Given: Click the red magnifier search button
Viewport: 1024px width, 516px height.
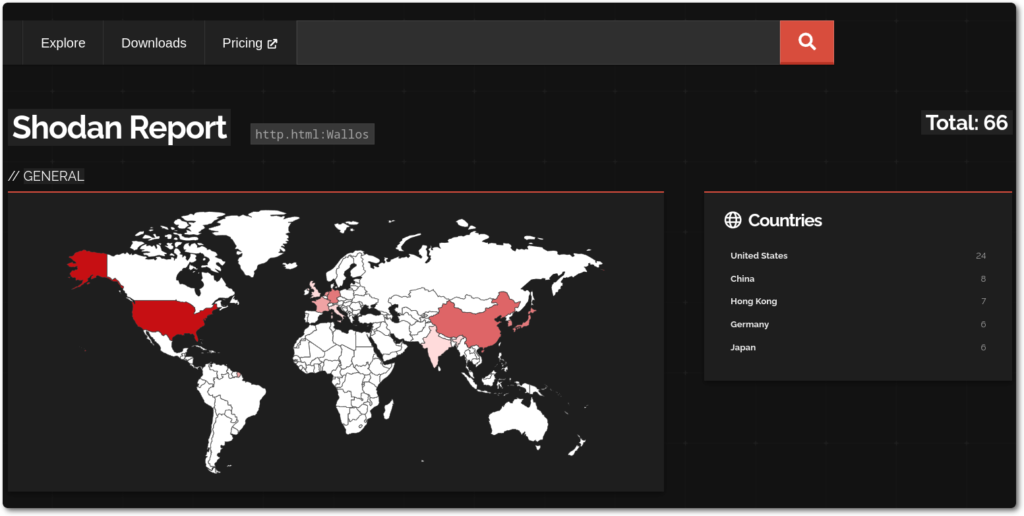Looking at the screenshot, I should (x=806, y=42).
